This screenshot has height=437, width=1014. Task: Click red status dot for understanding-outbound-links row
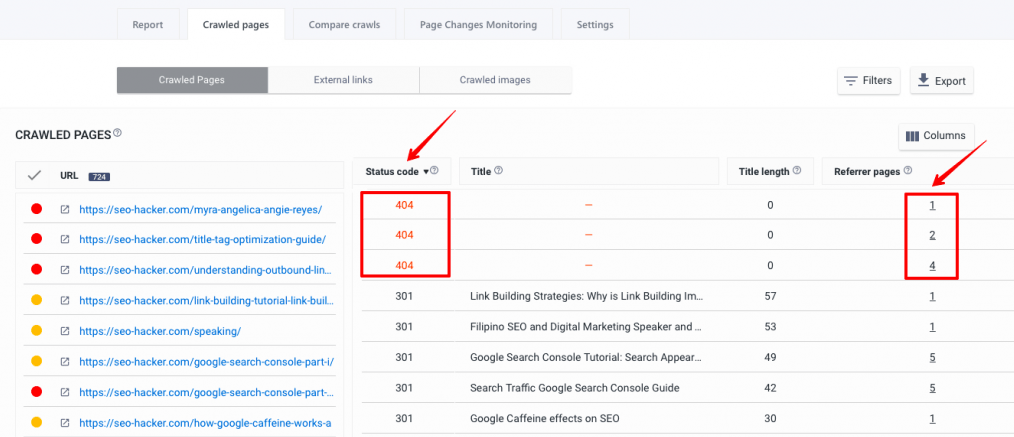tap(36, 270)
